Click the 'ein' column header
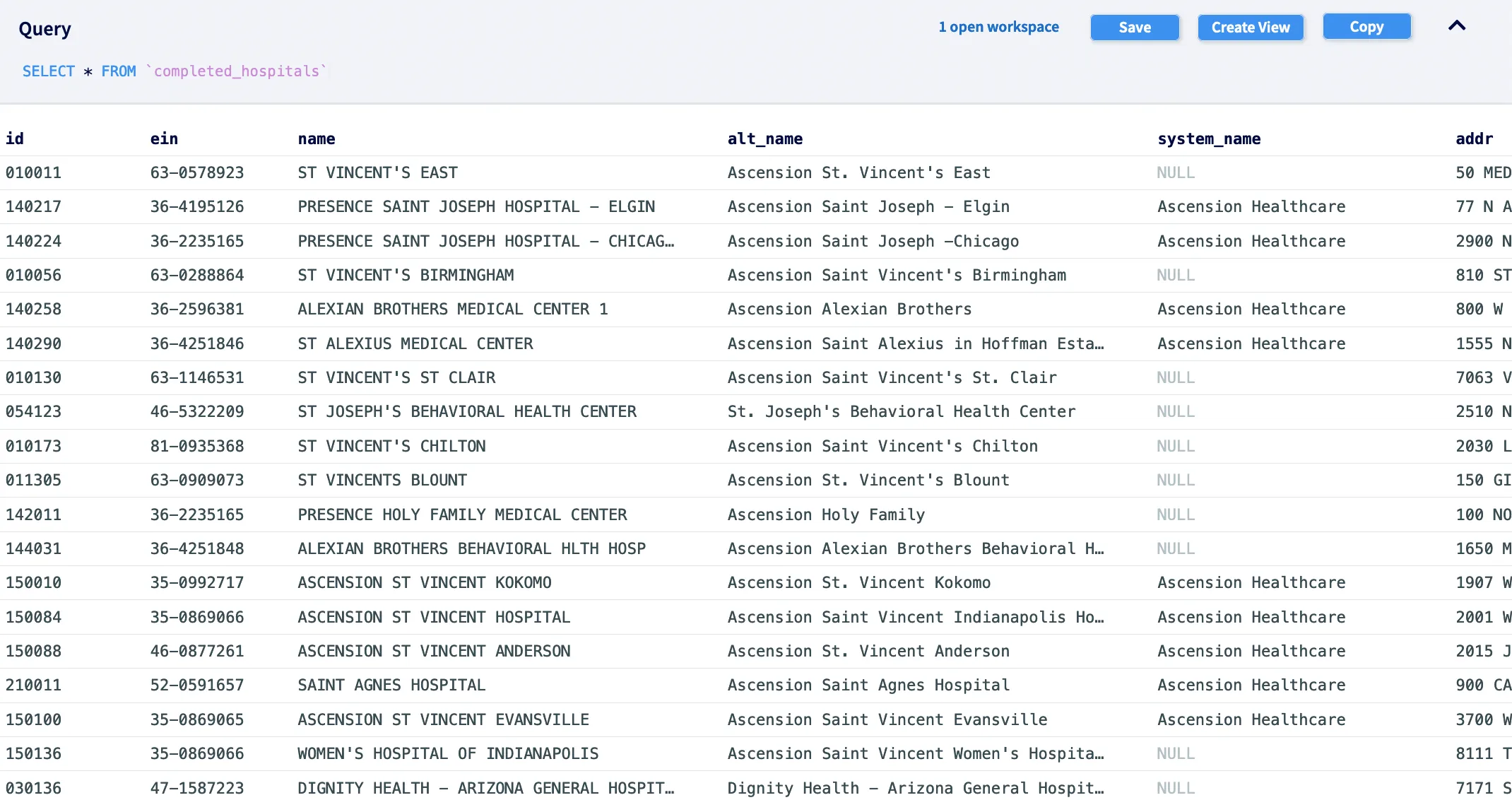Image resolution: width=1512 pixels, height=800 pixels. [x=164, y=139]
